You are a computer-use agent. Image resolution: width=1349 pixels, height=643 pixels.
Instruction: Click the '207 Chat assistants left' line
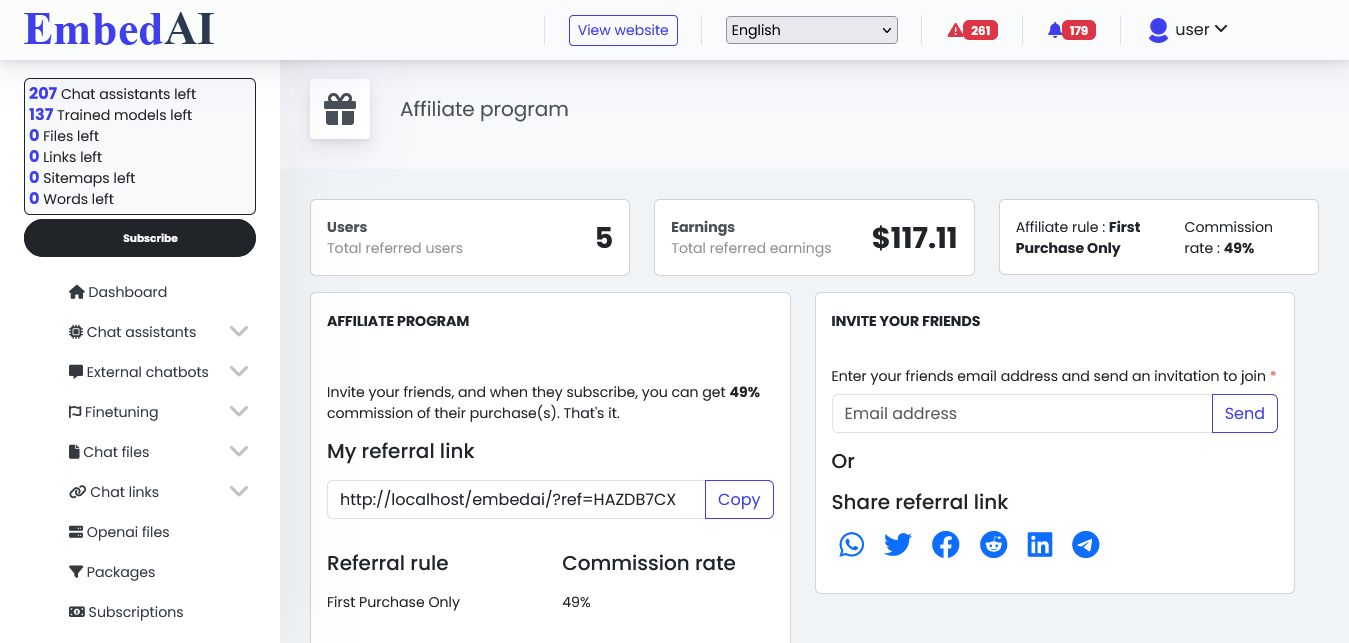(x=112, y=94)
